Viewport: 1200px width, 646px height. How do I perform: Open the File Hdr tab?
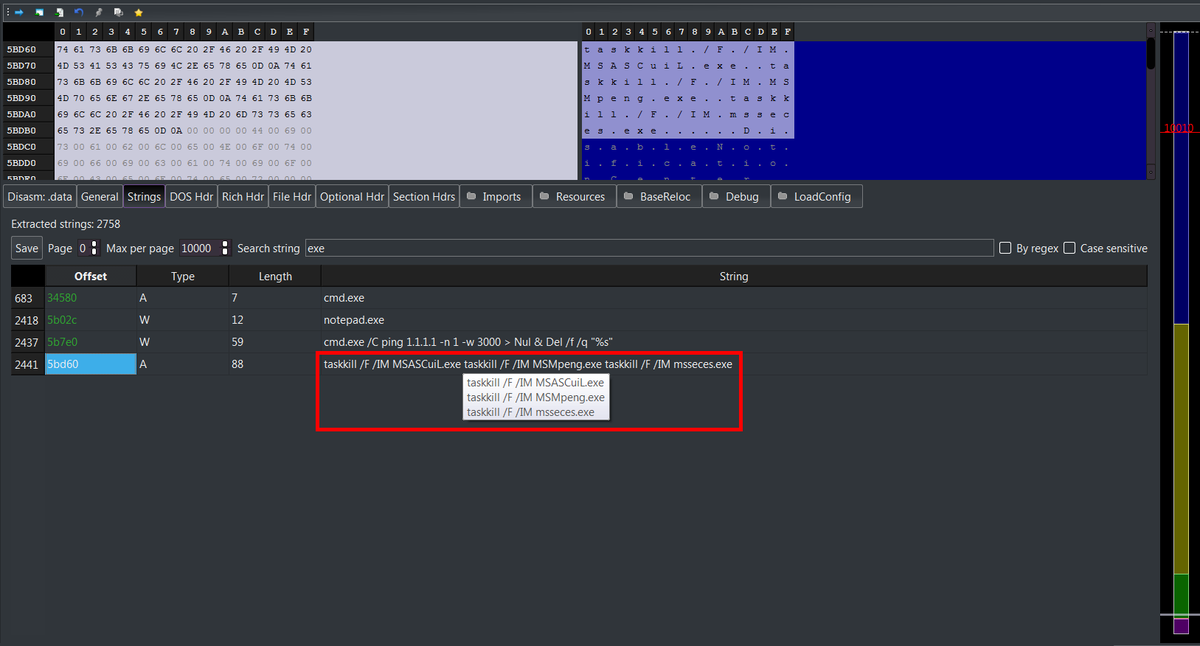point(292,197)
